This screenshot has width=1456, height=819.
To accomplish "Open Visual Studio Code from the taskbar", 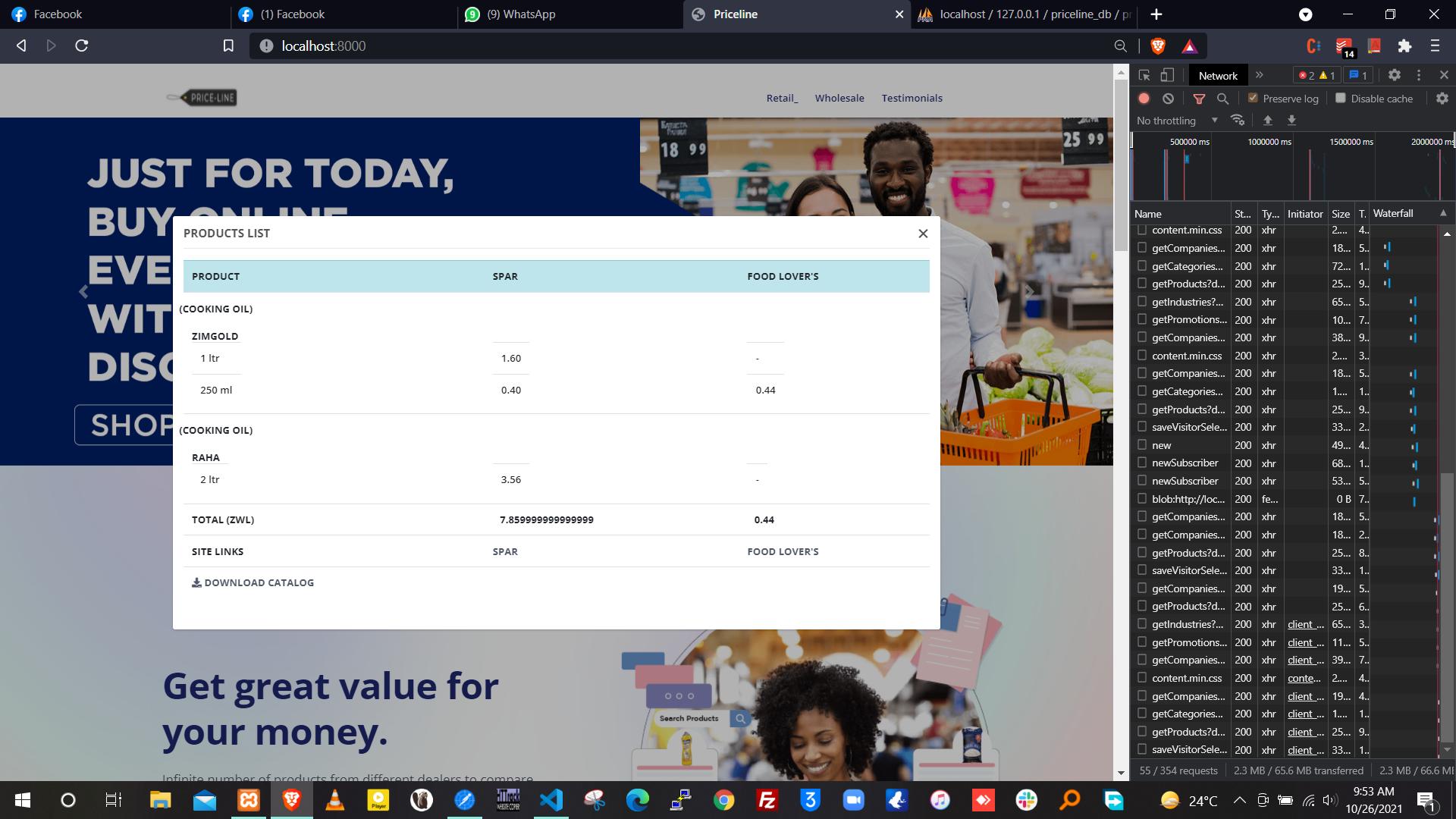I will click(551, 800).
